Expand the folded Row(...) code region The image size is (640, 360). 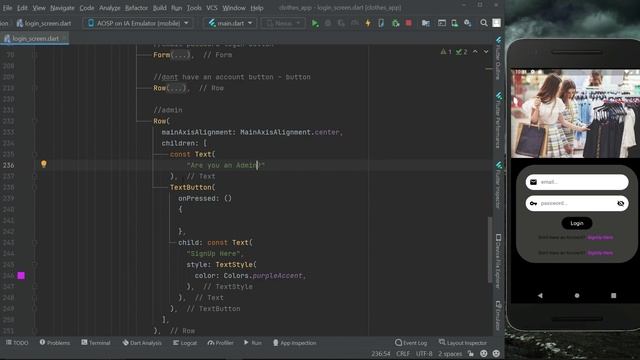coord(176,88)
